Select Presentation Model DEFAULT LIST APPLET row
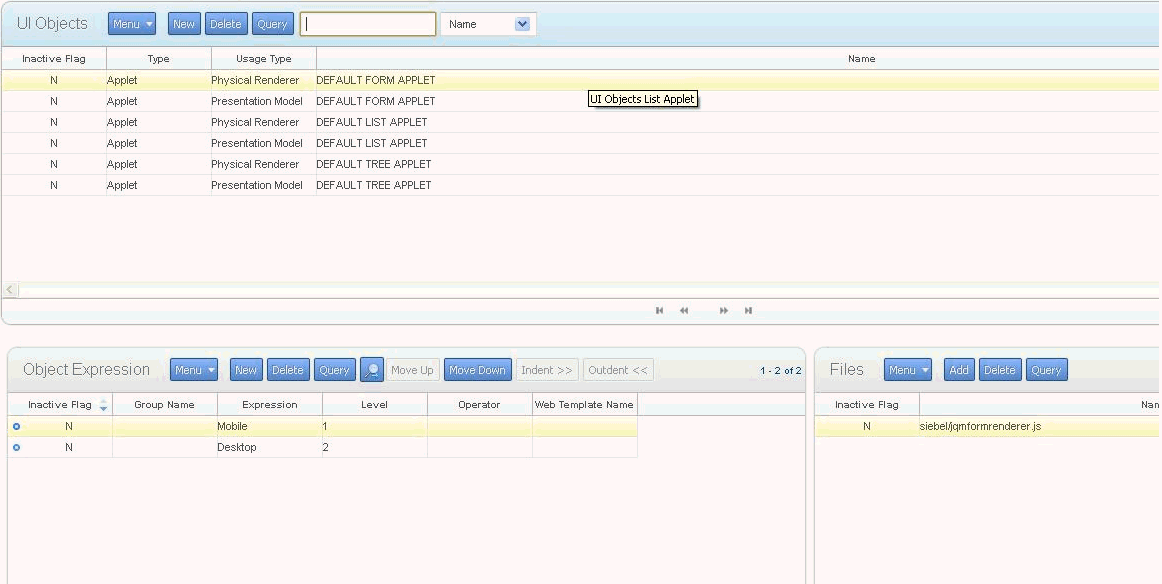Image resolution: width=1162 pixels, height=584 pixels. coord(580,143)
